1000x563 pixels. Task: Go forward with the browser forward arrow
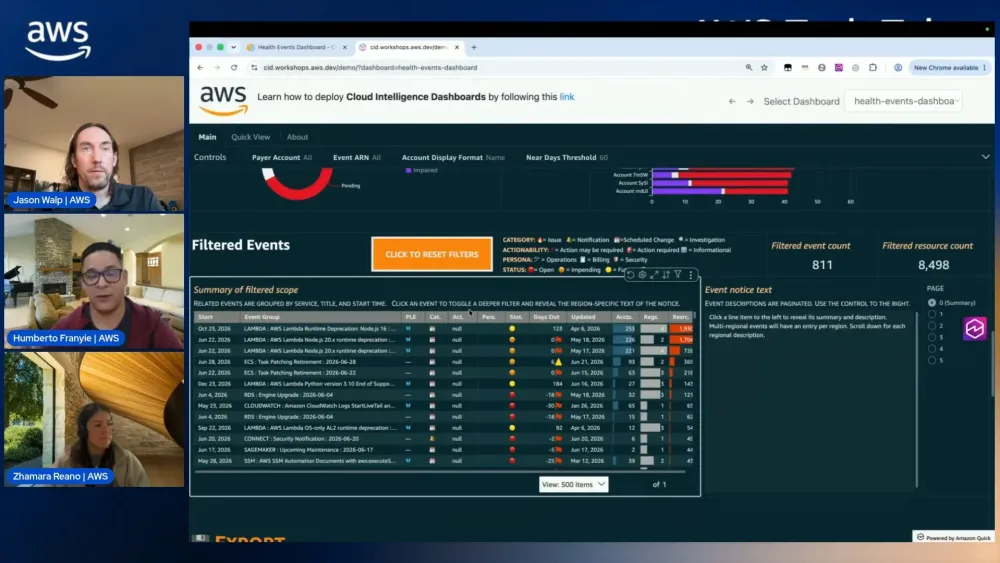pyautogui.click(x=217, y=68)
